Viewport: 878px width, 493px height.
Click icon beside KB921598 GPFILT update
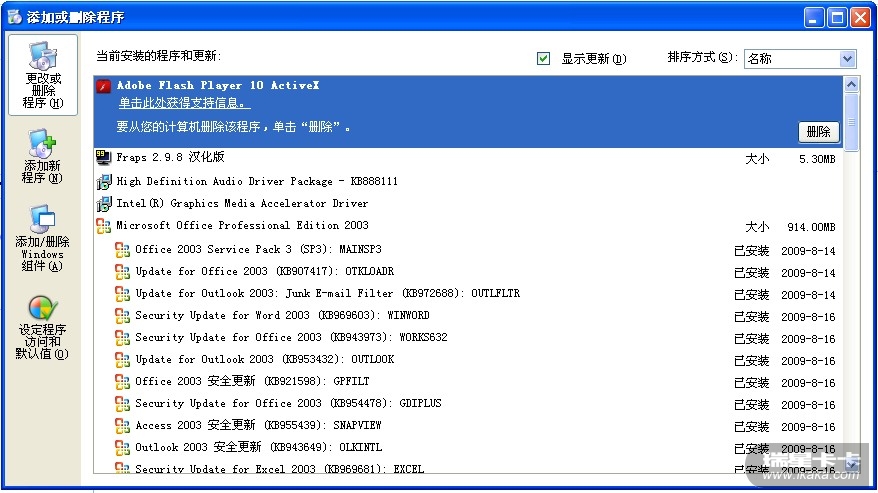tap(122, 382)
